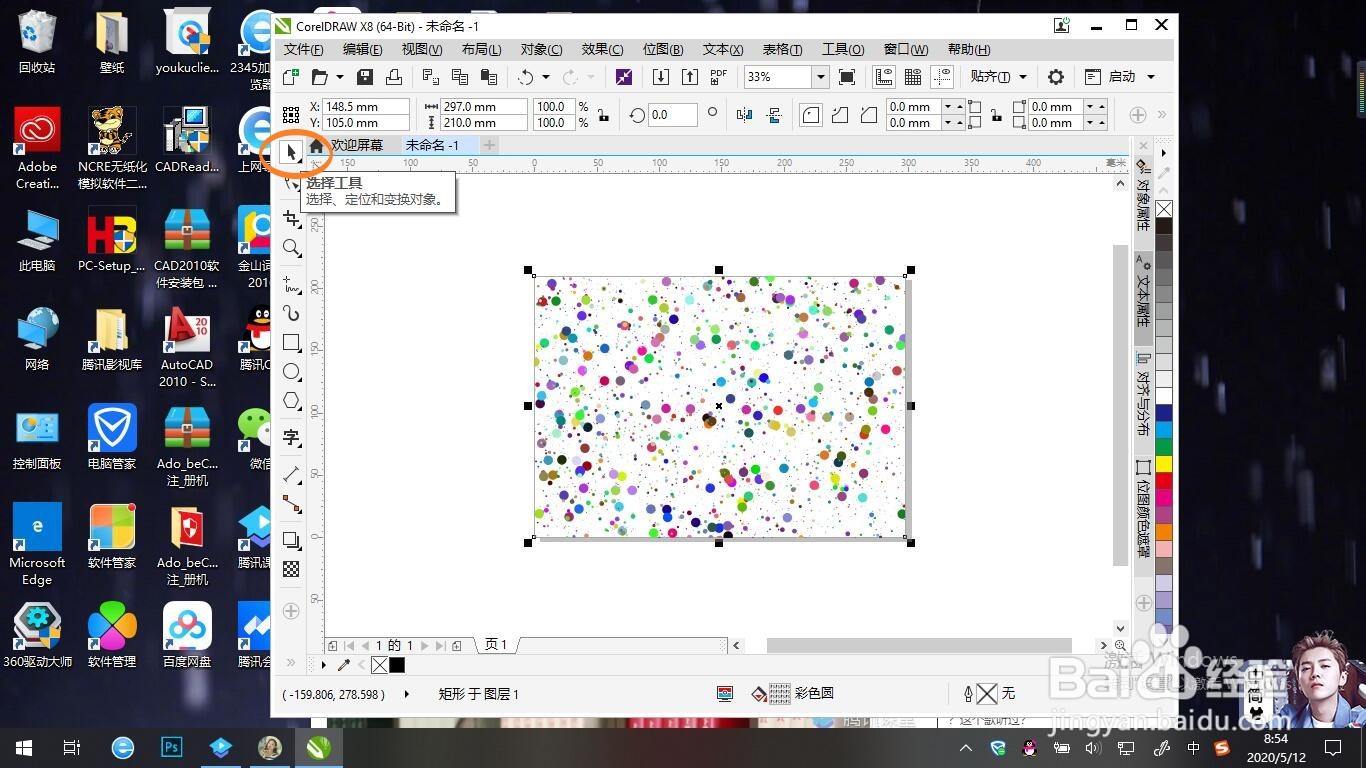Screen dimensions: 1366x768
Task: Click the X position field 148.5 mm
Action: (x=366, y=106)
